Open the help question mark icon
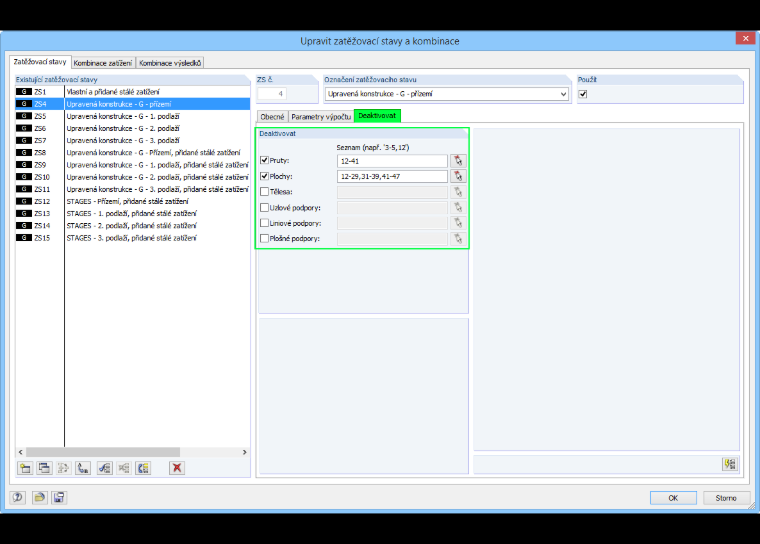 coord(18,497)
